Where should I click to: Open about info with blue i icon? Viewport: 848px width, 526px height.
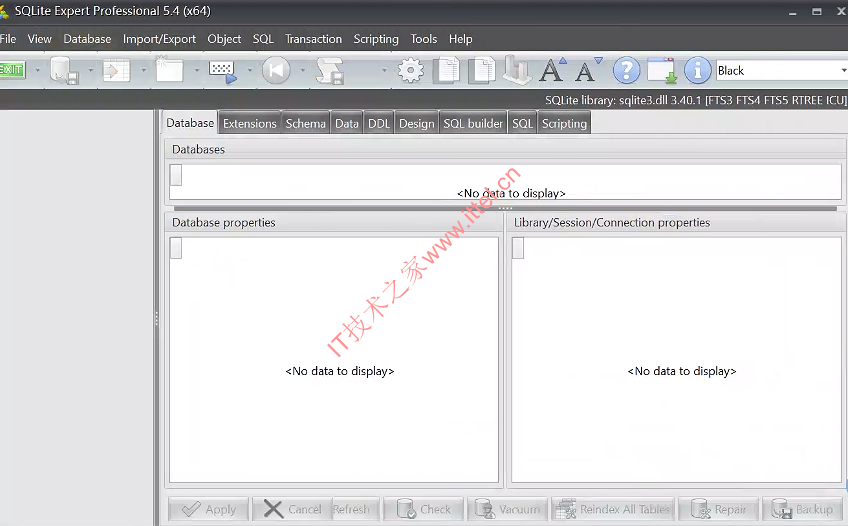[x=698, y=70]
